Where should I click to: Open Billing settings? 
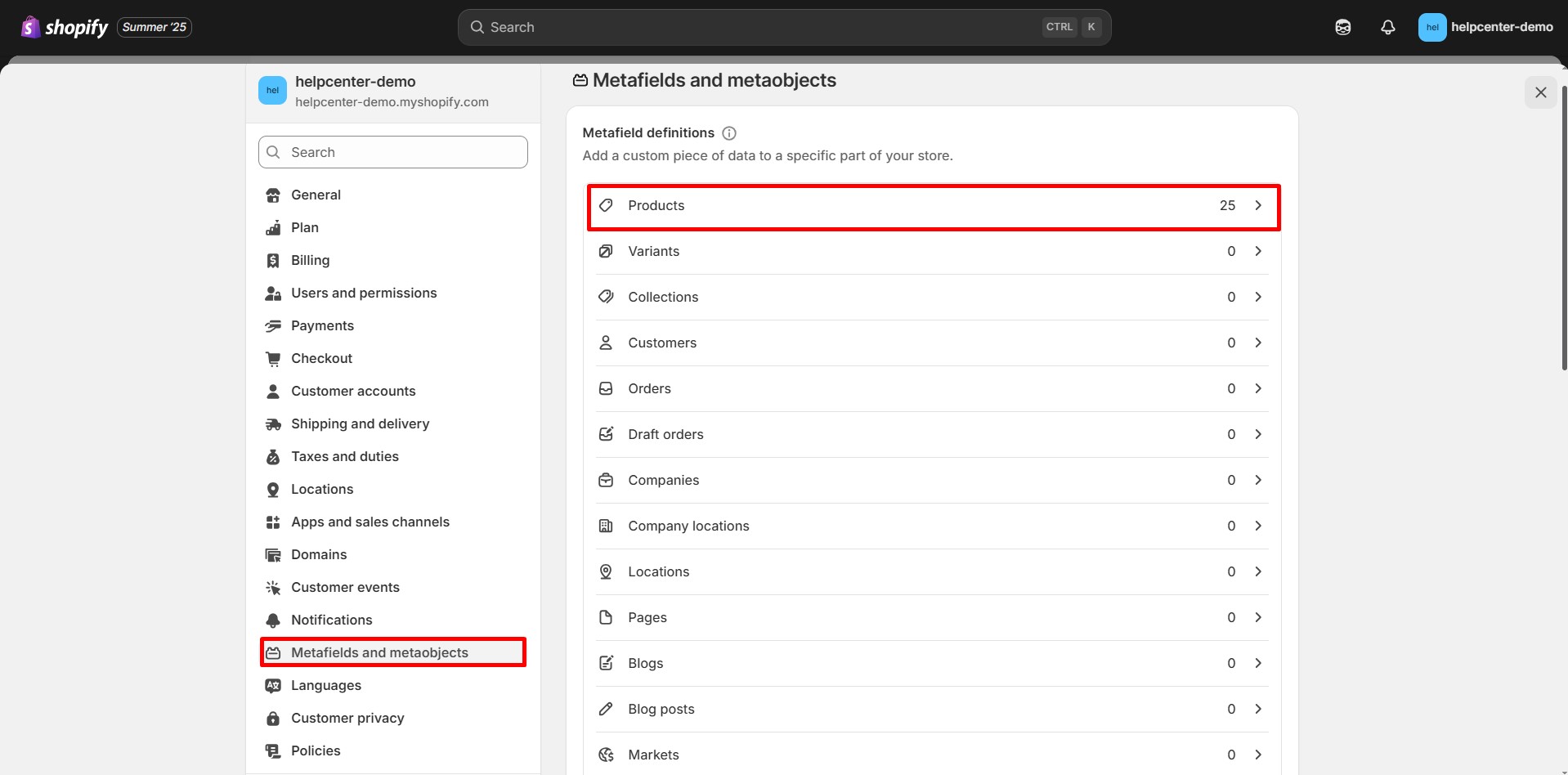click(393, 260)
